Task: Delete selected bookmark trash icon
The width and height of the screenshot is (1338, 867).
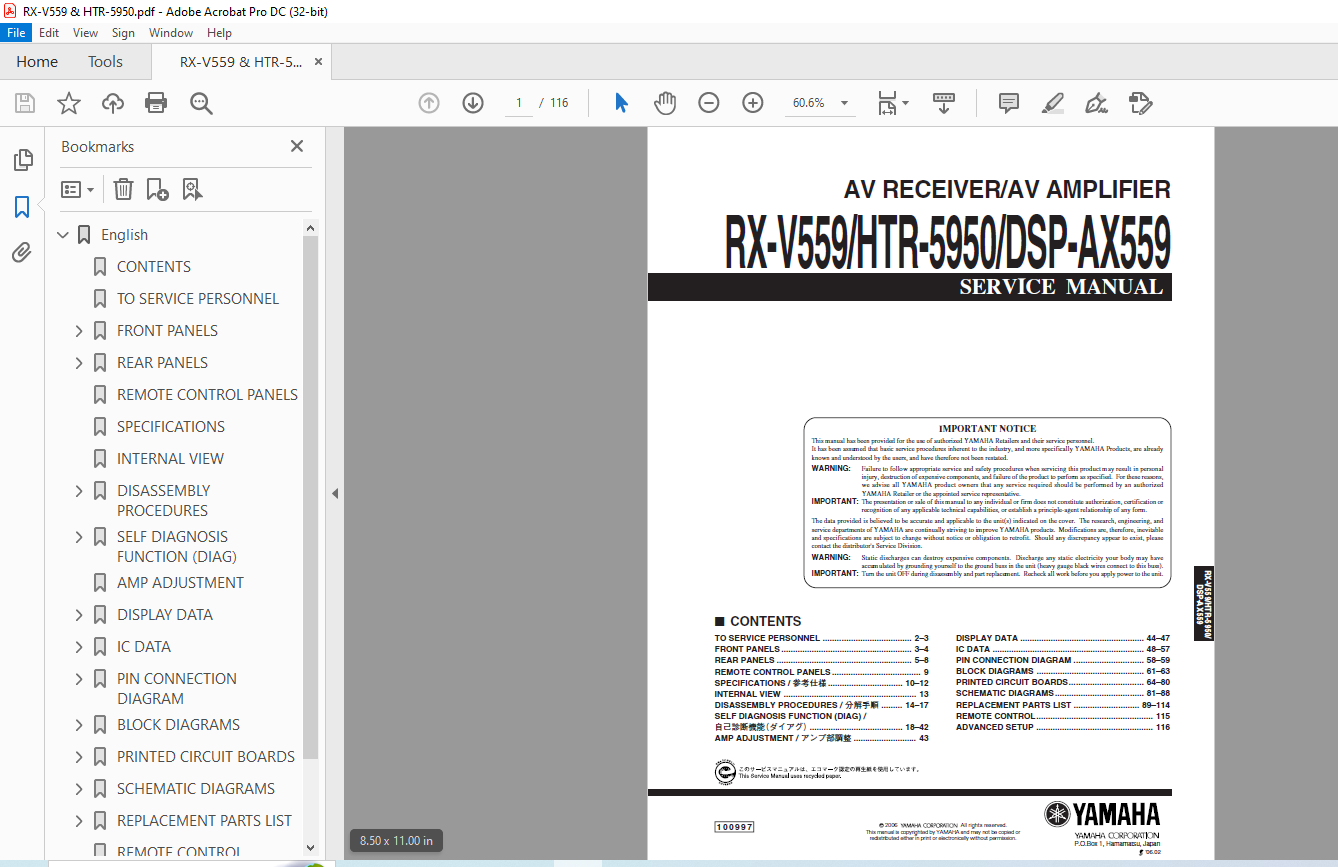Action: click(123, 189)
